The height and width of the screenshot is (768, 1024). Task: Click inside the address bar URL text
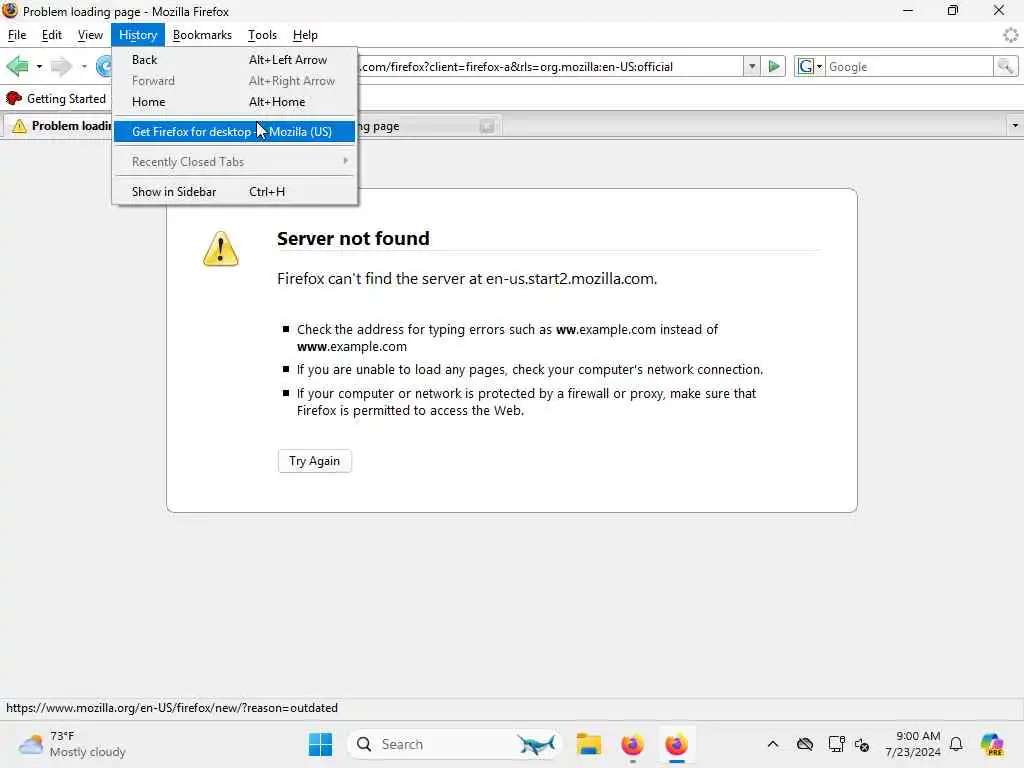point(516,67)
